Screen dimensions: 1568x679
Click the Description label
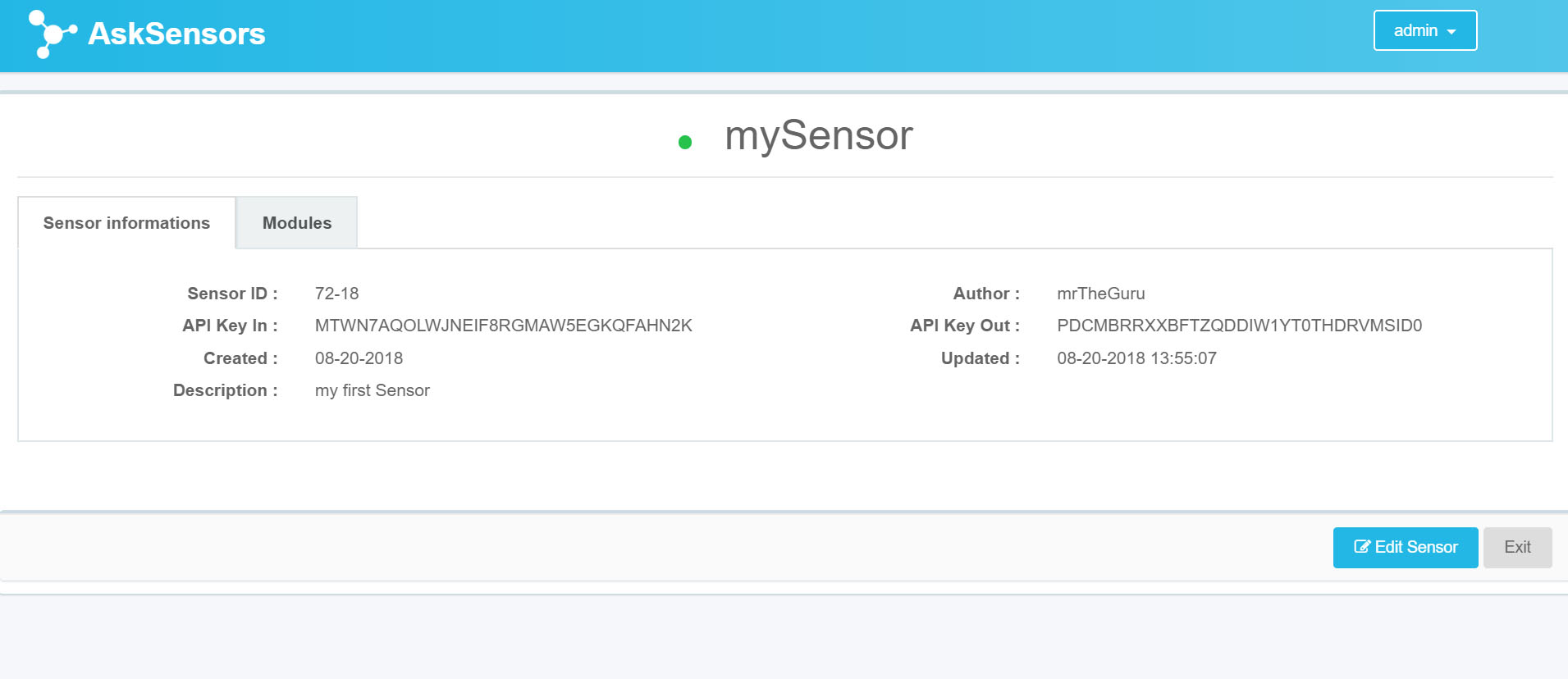click(x=225, y=390)
